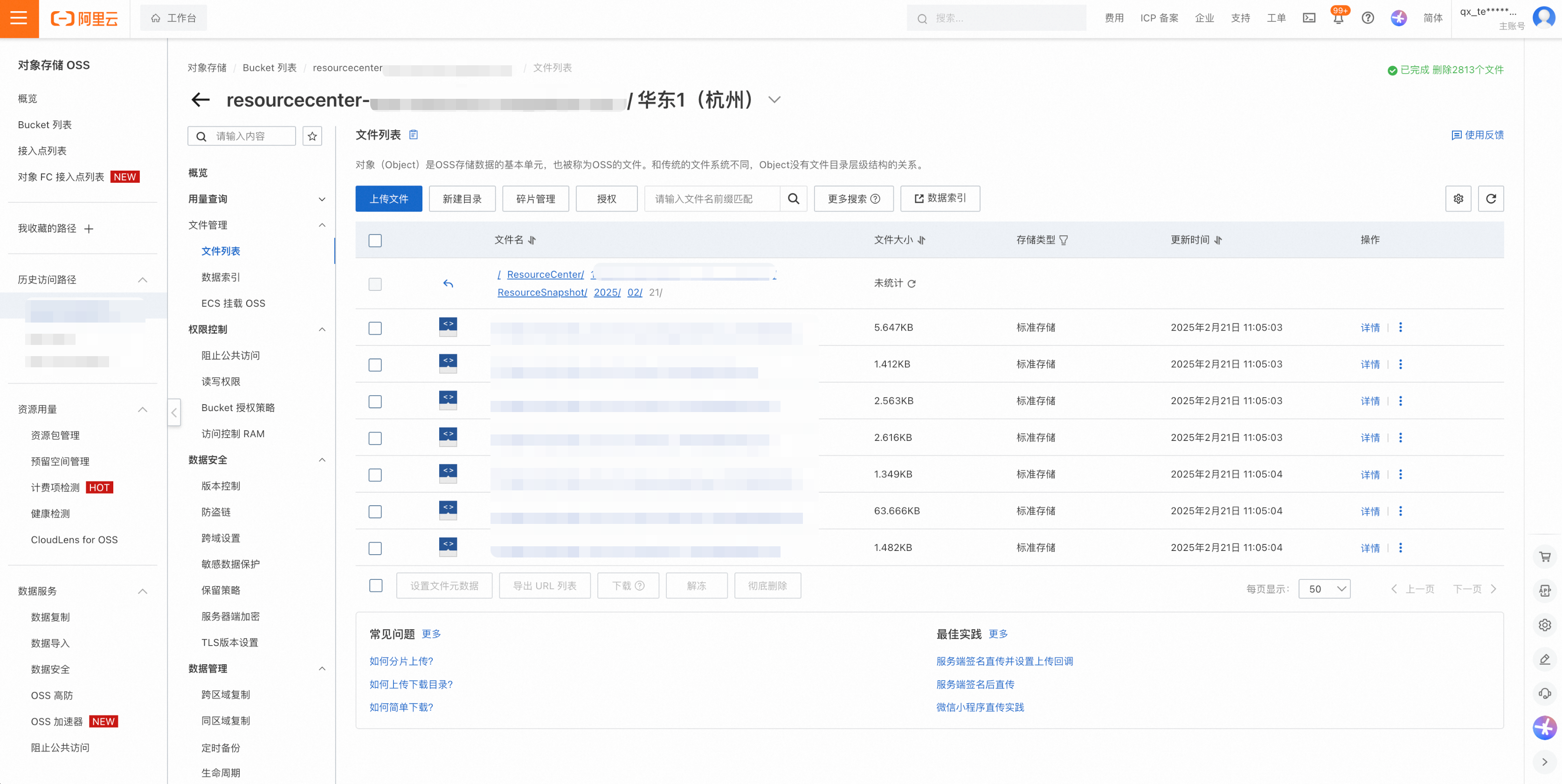The height and width of the screenshot is (784, 1562).
Task: Go up with the return-folder arrow
Action: (448, 283)
